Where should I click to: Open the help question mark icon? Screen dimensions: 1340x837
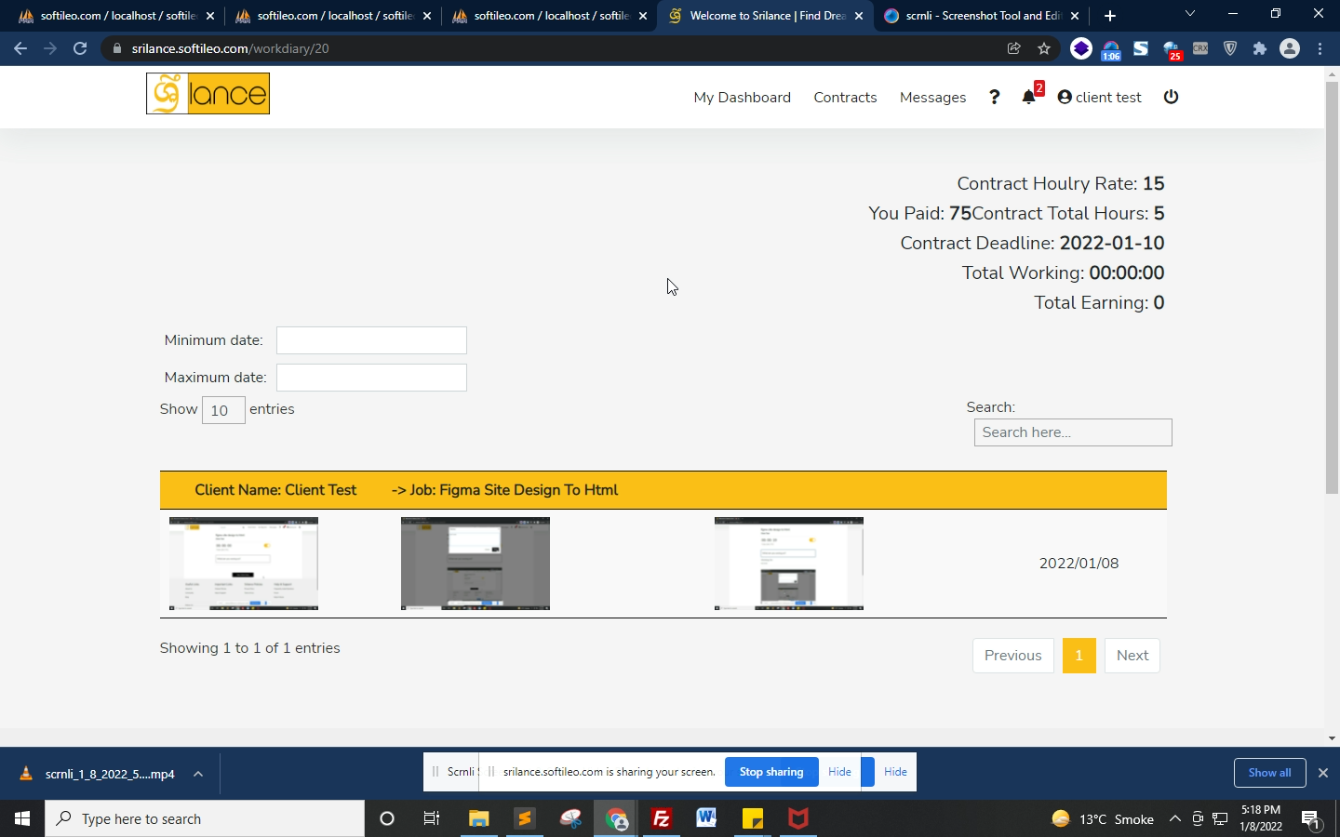tap(994, 97)
